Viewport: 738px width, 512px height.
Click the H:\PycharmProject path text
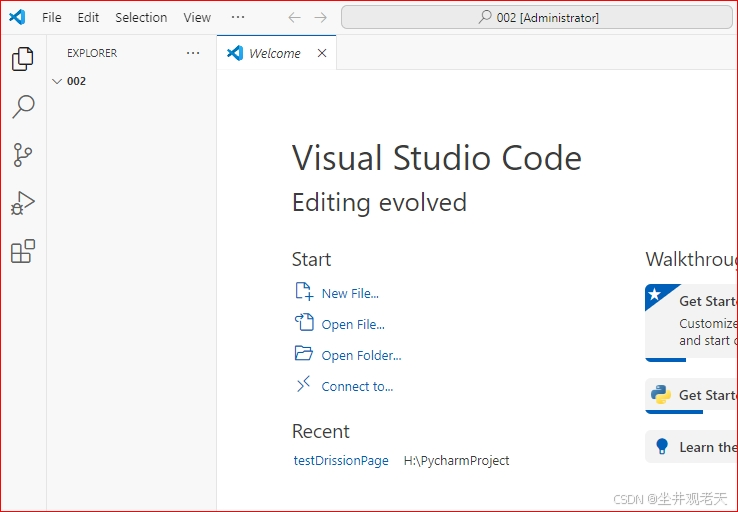pyautogui.click(x=457, y=460)
